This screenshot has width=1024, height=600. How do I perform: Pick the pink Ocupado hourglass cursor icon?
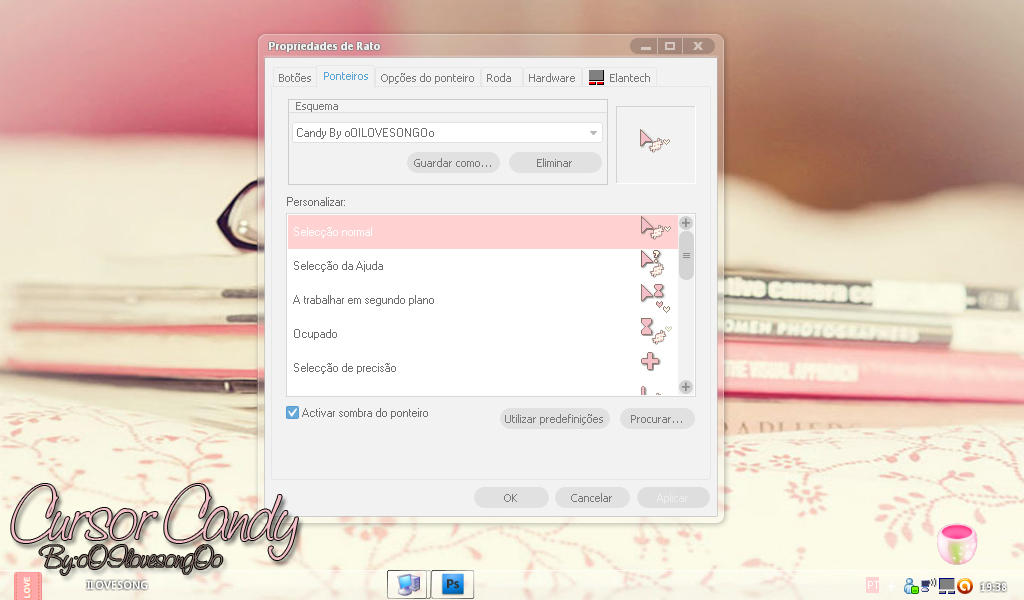[655, 331]
